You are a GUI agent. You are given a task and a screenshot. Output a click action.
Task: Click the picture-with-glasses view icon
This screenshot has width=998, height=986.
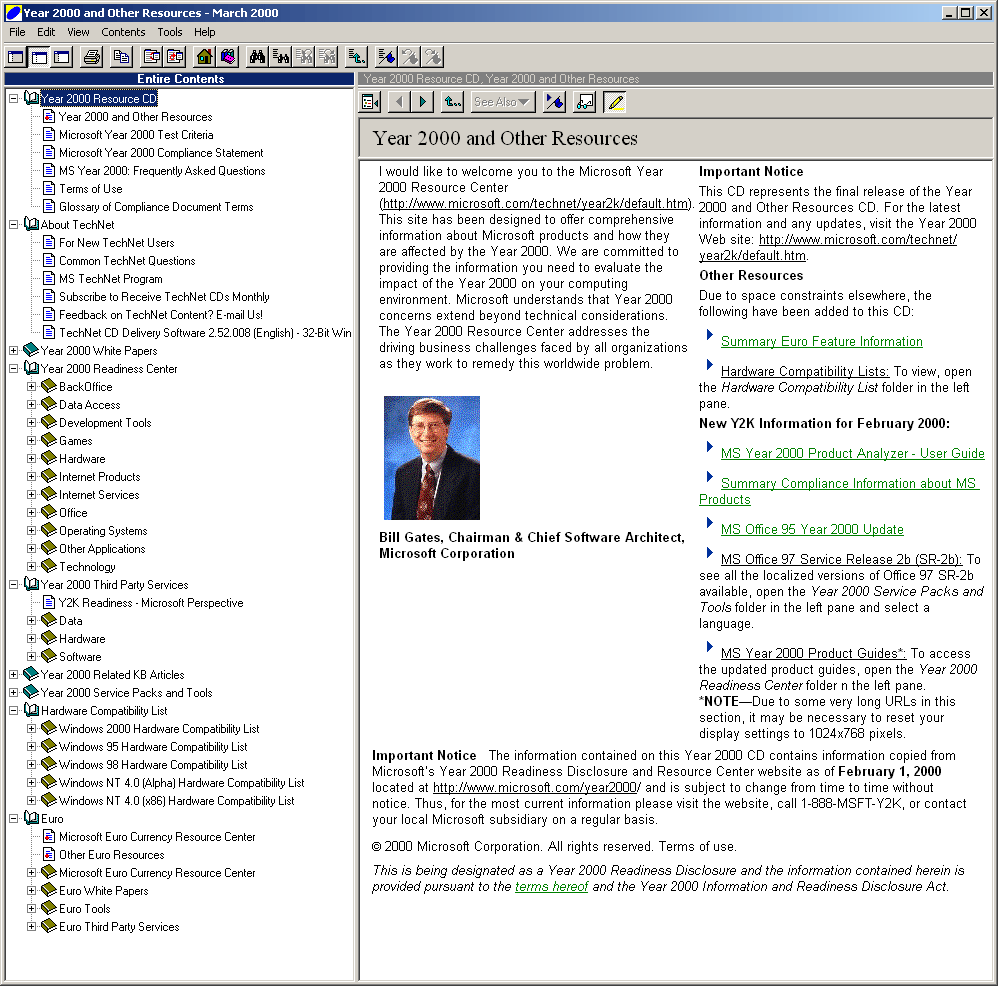coord(585,102)
